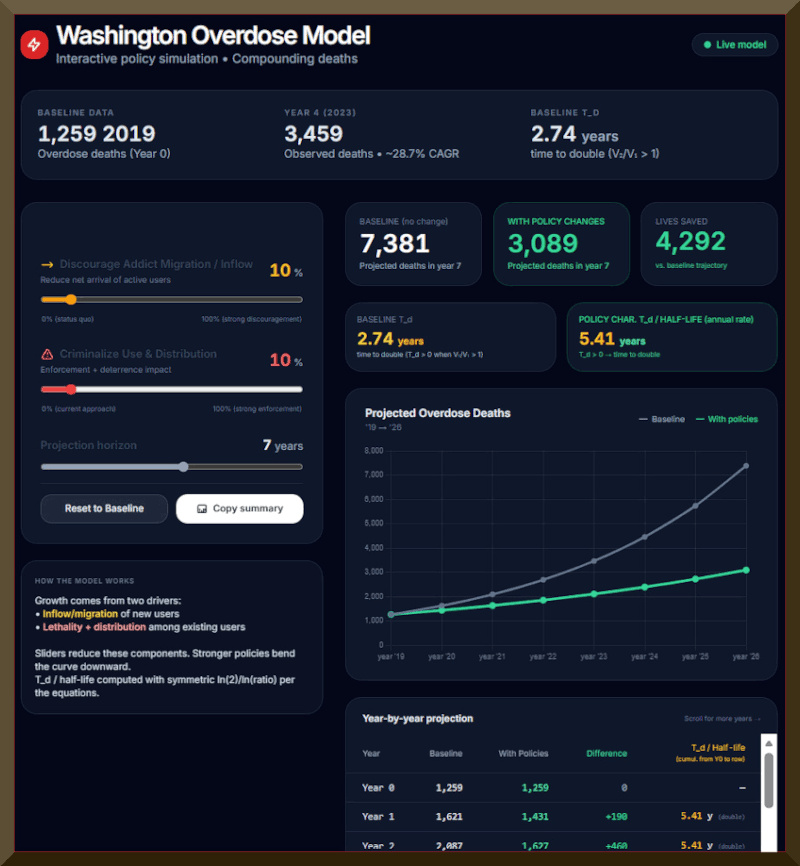Click the 1,621 baseline value in Year 1
Image resolution: width=800 pixels, height=866 pixels.
pos(449,816)
